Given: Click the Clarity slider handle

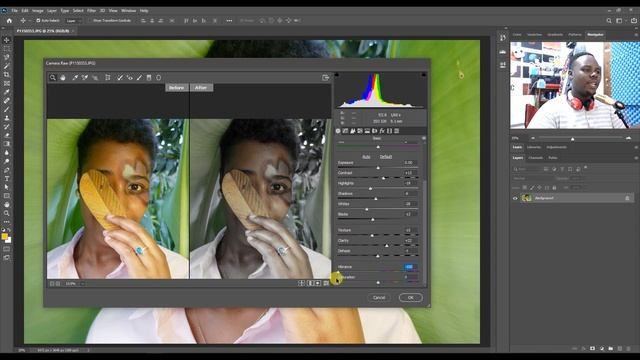Looking at the screenshot, I should [387, 246].
